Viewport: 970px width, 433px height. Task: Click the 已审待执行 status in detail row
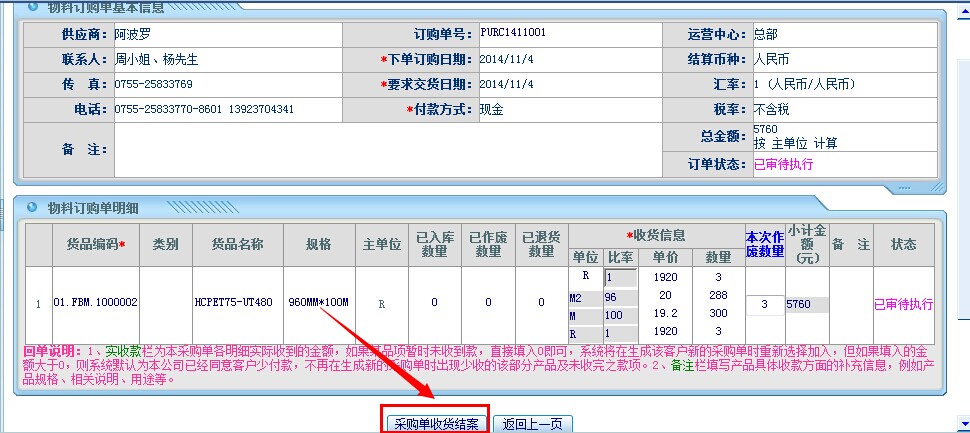point(903,303)
